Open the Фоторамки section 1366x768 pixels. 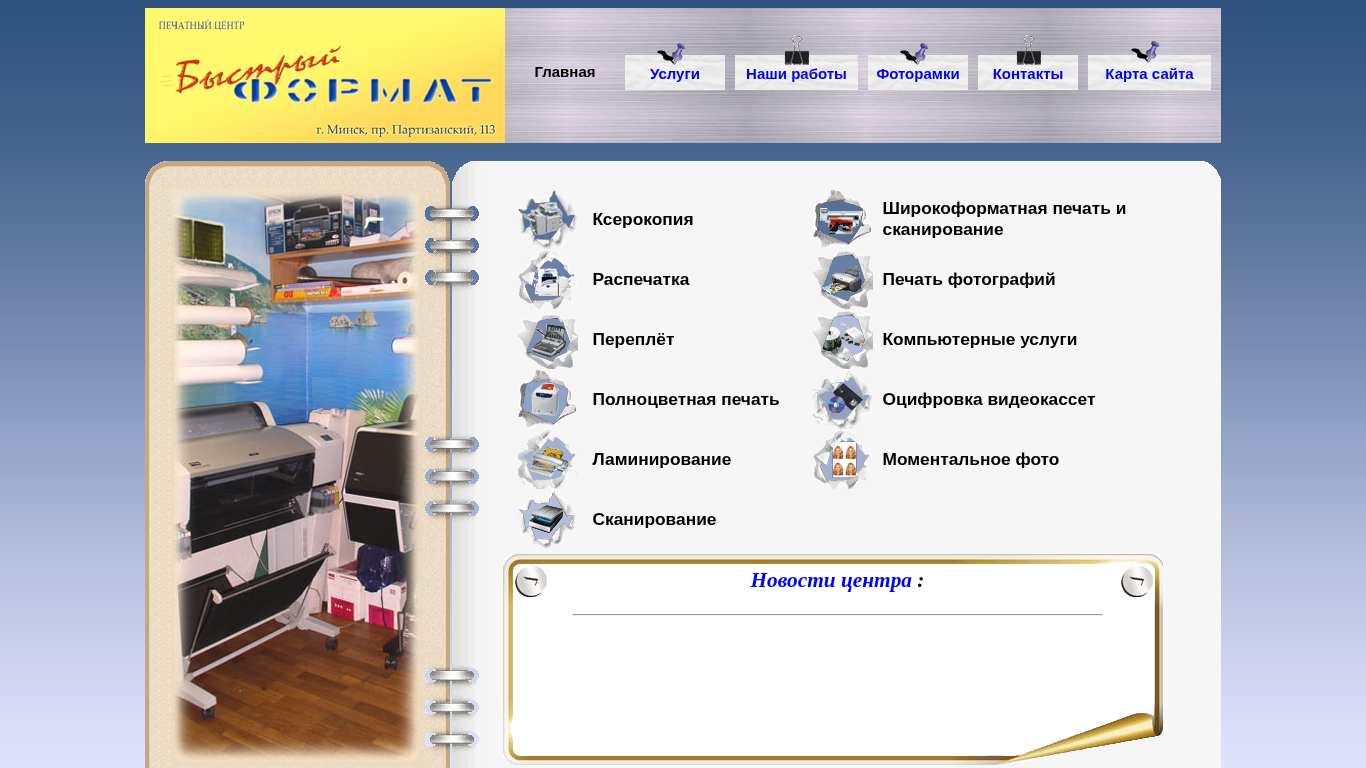(x=918, y=74)
